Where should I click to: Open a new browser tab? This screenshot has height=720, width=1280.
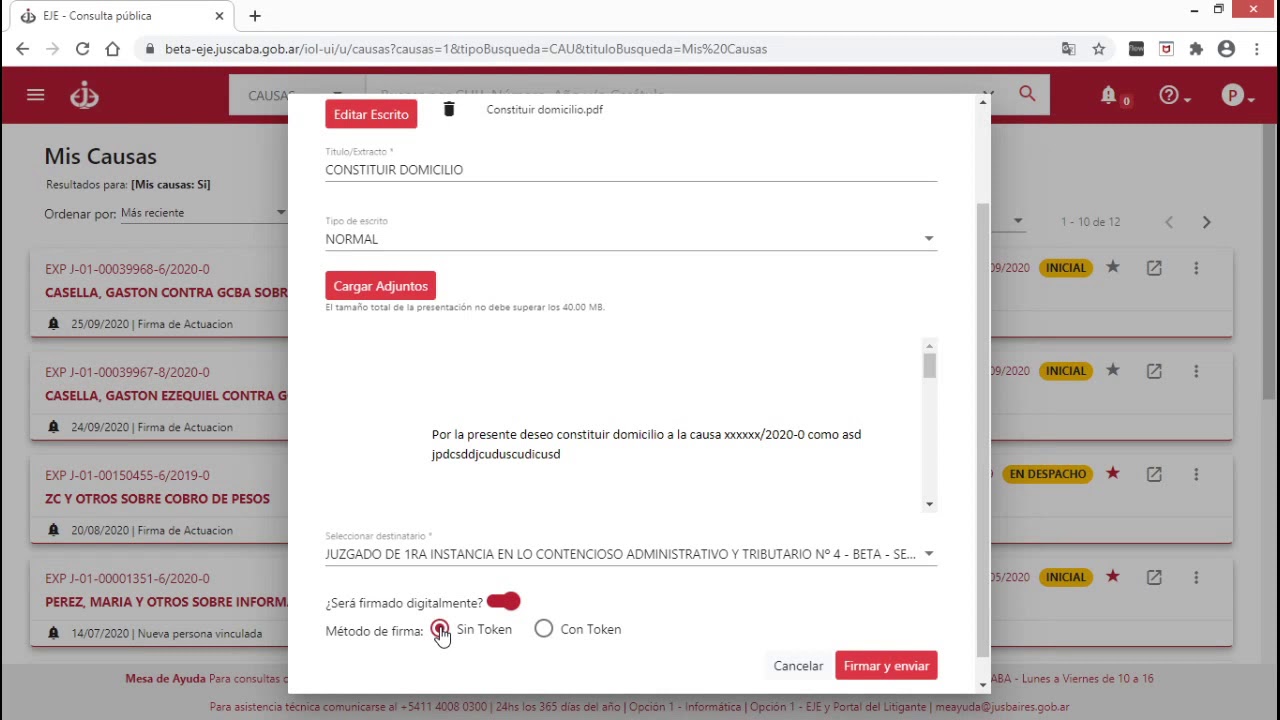point(255,16)
